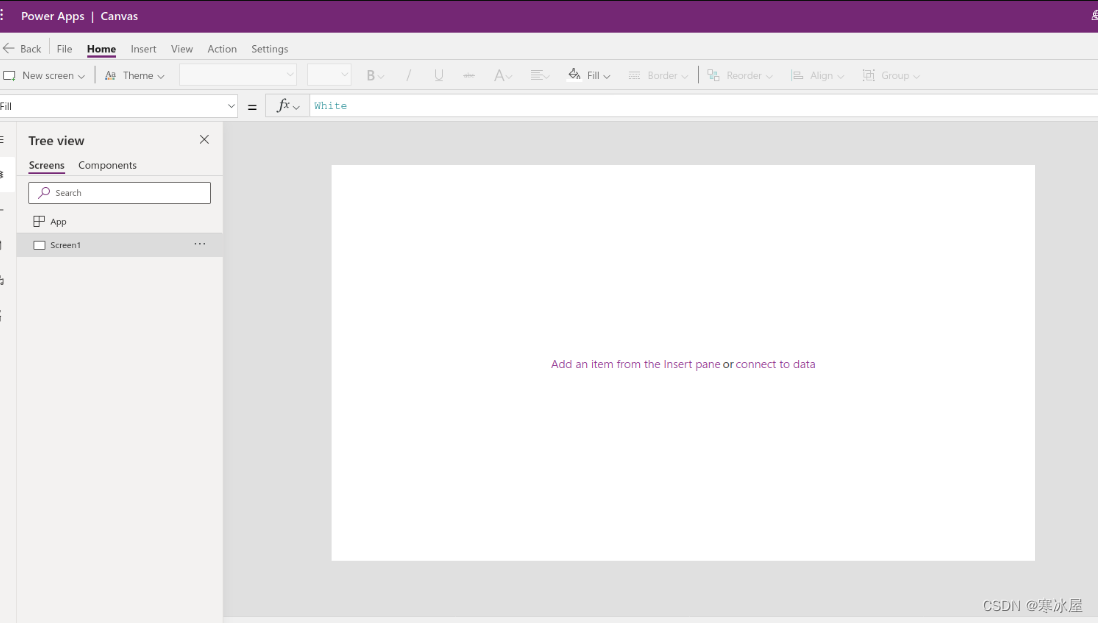Open the Fill color dropdown

pyautogui.click(x=589, y=75)
